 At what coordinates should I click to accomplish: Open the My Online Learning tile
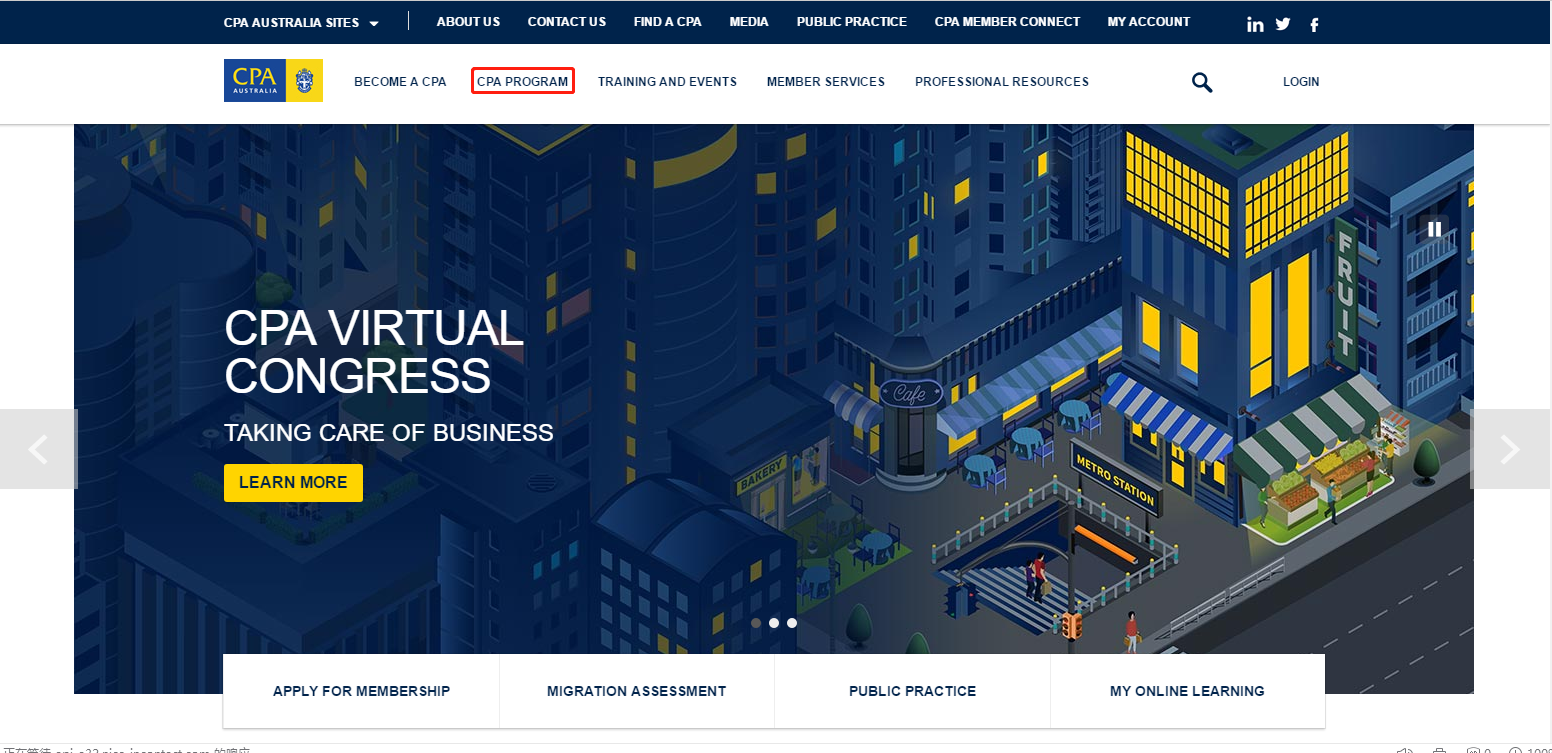[x=1187, y=691]
